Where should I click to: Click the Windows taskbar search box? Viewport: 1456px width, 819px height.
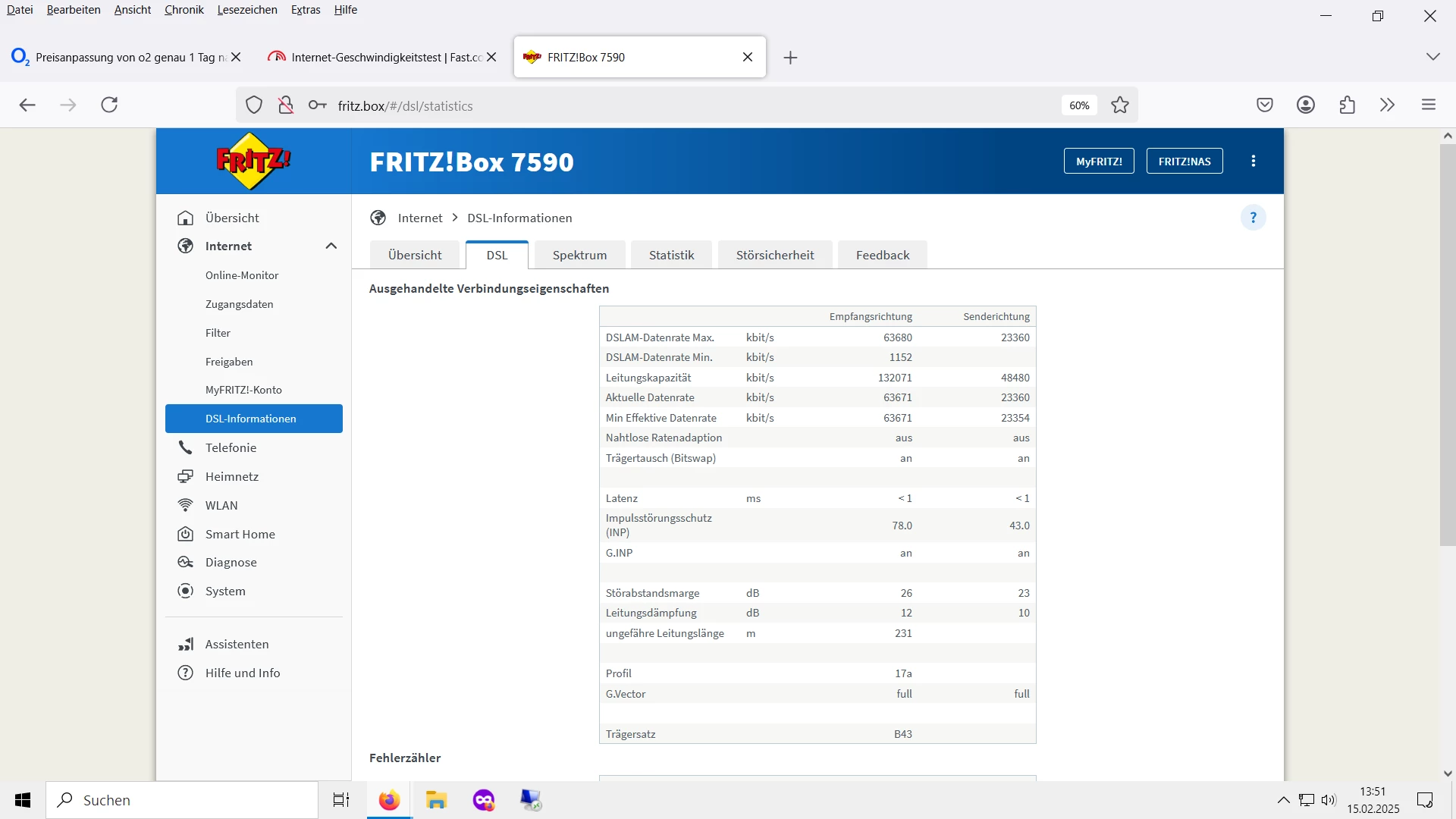(x=182, y=800)
